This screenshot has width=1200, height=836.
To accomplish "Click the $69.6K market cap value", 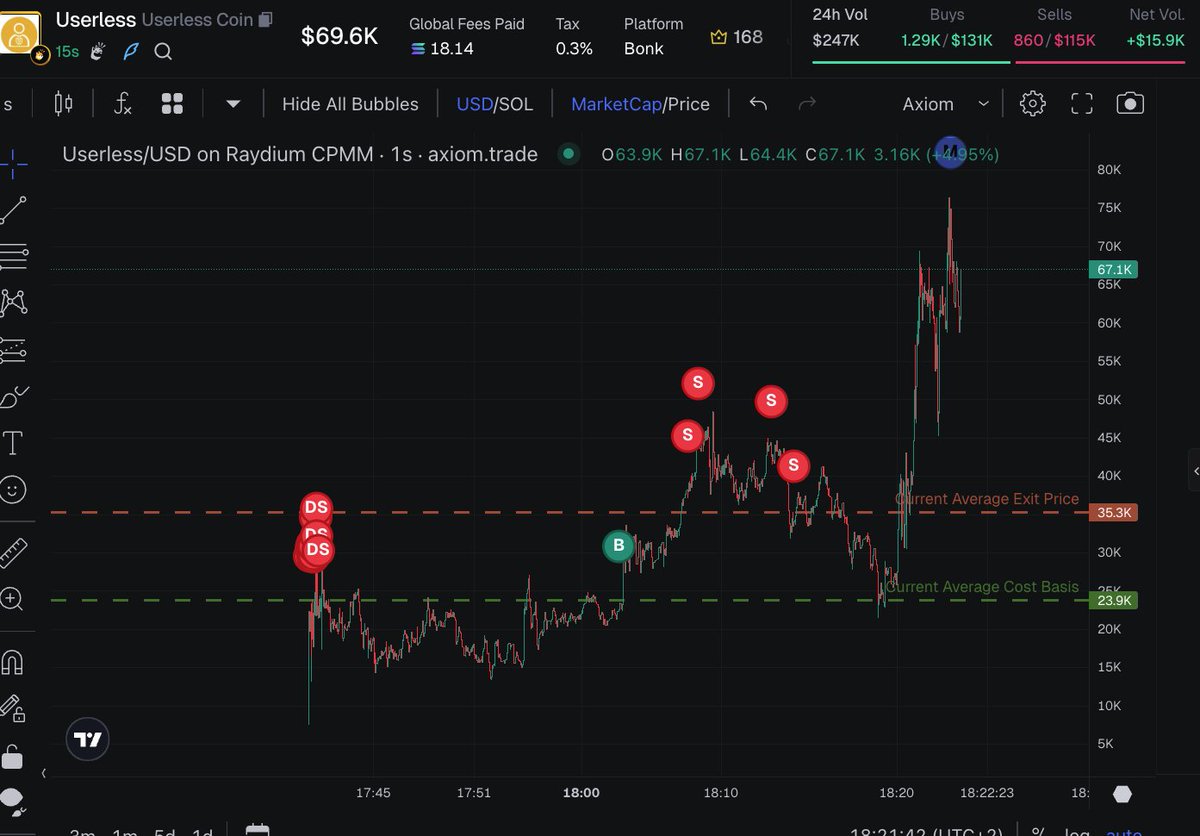I will point(340,37).
